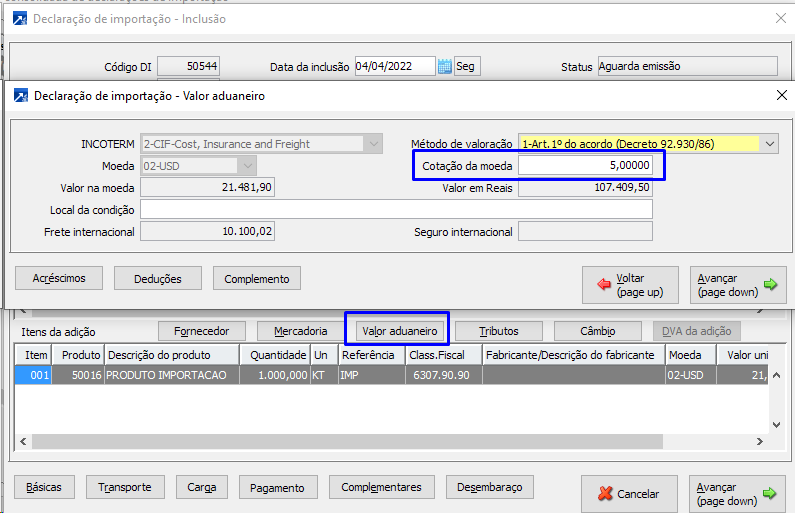This screenshot has height=513, width=795.
Task: Click the Referência column header
Action: click(x=372, y=355)
